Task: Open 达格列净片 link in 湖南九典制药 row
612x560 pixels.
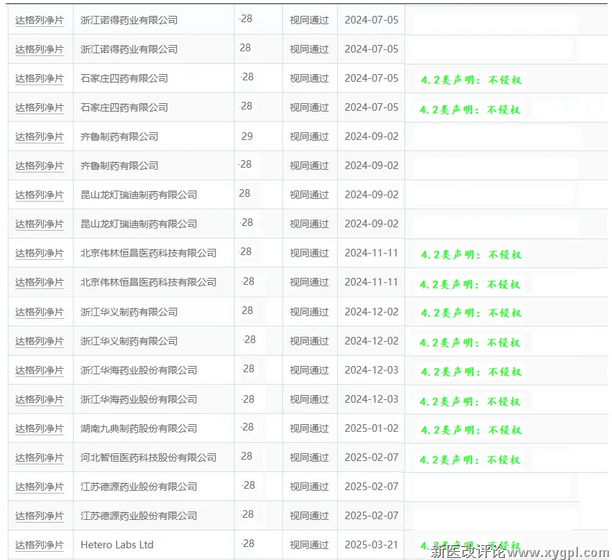Action: (x=39, y=428)
